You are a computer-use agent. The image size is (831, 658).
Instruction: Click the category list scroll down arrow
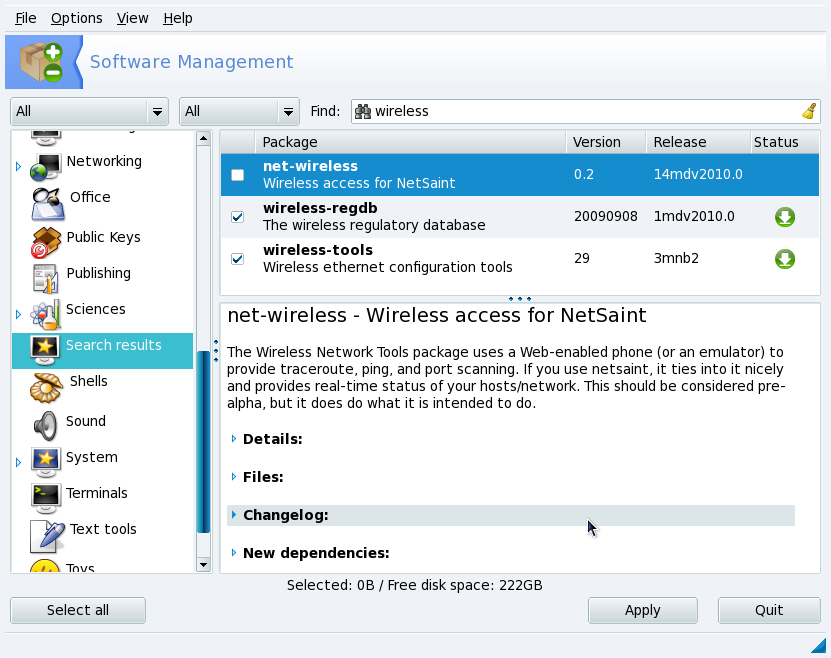click(203, 565)
